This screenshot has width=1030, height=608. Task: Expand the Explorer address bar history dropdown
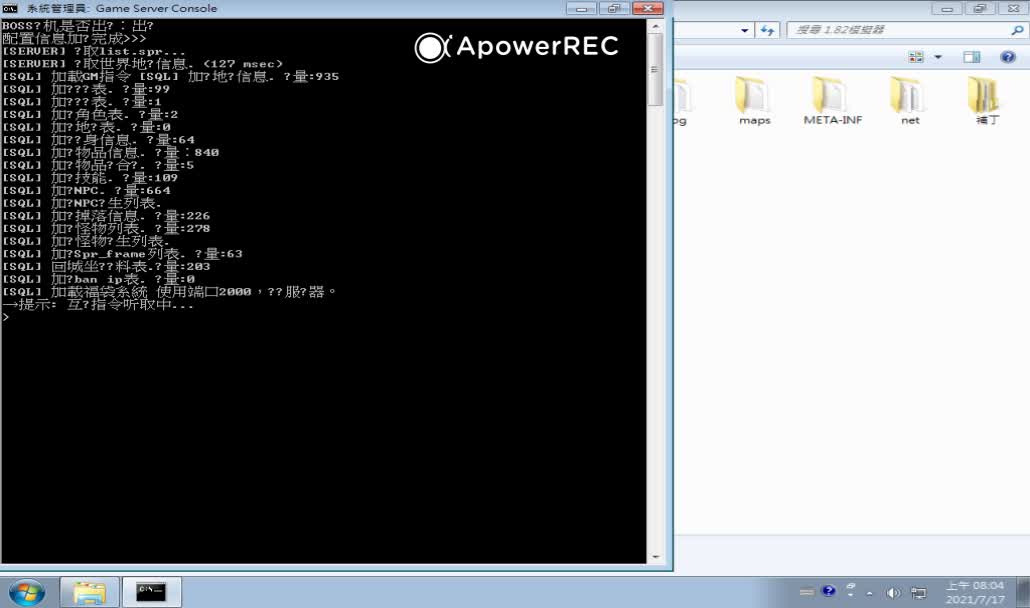coord(744,30)
